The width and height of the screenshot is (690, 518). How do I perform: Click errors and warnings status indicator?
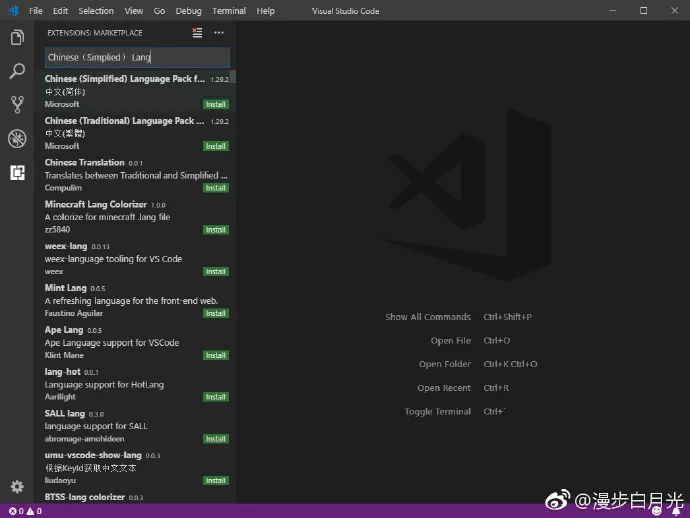click(x=26, y=511)
